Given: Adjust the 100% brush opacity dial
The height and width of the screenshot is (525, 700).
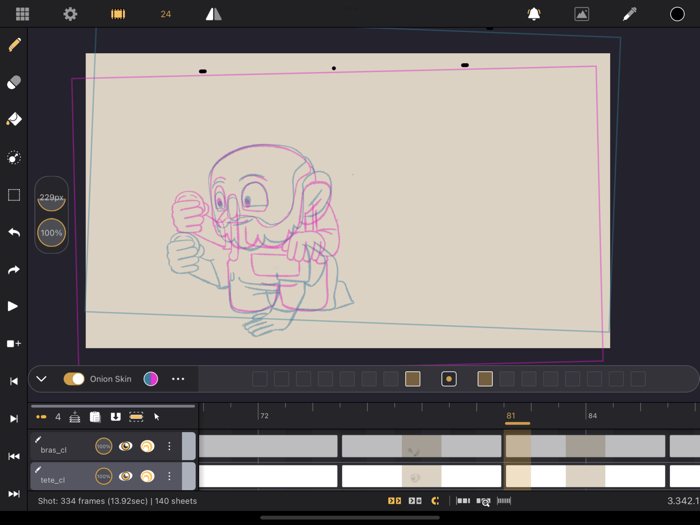Looking at the screenshot, I should [x=51, y=233].
